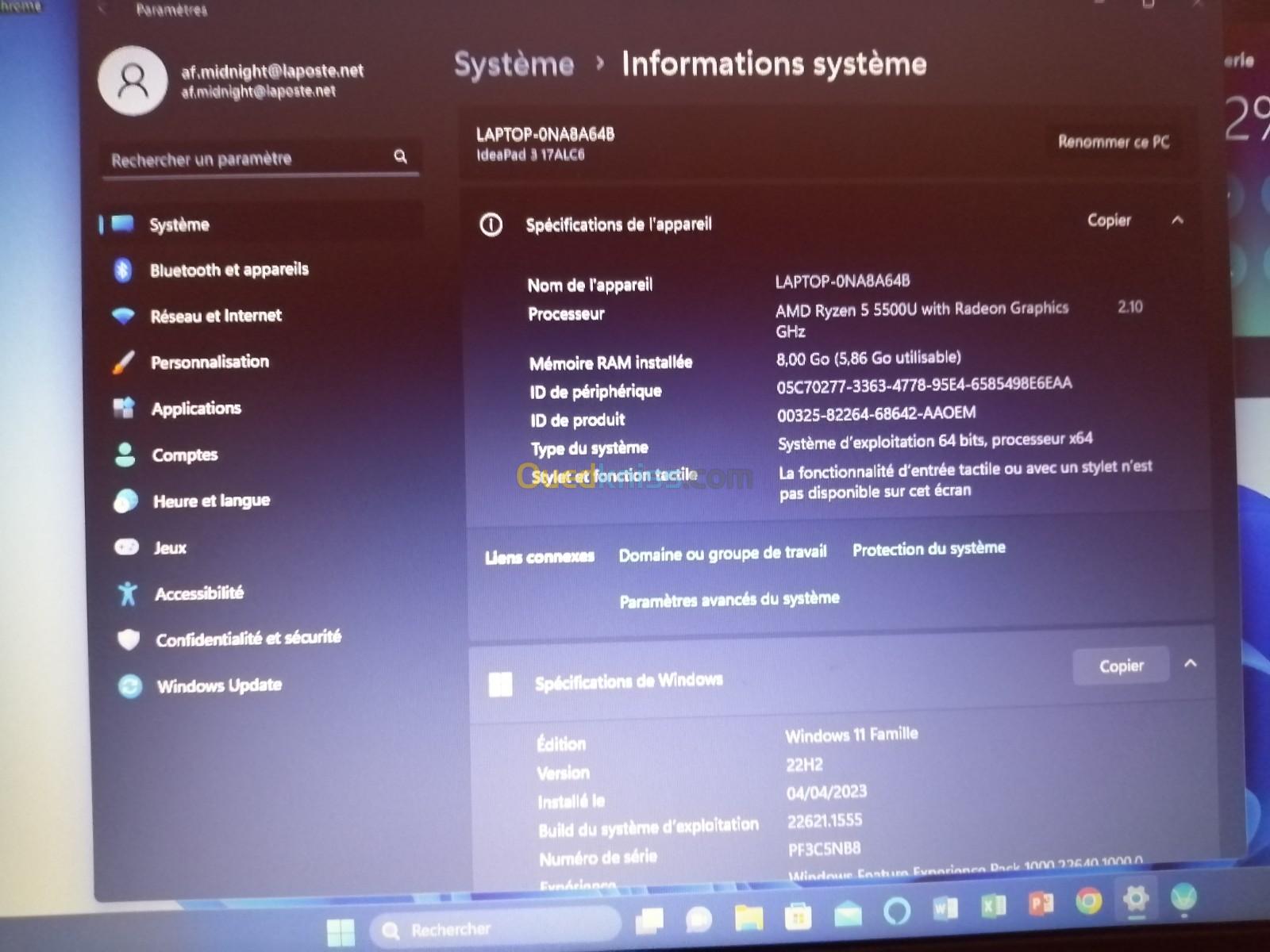
Task: Click the Settings gear in taskbar
Action: coord(1136,899)
